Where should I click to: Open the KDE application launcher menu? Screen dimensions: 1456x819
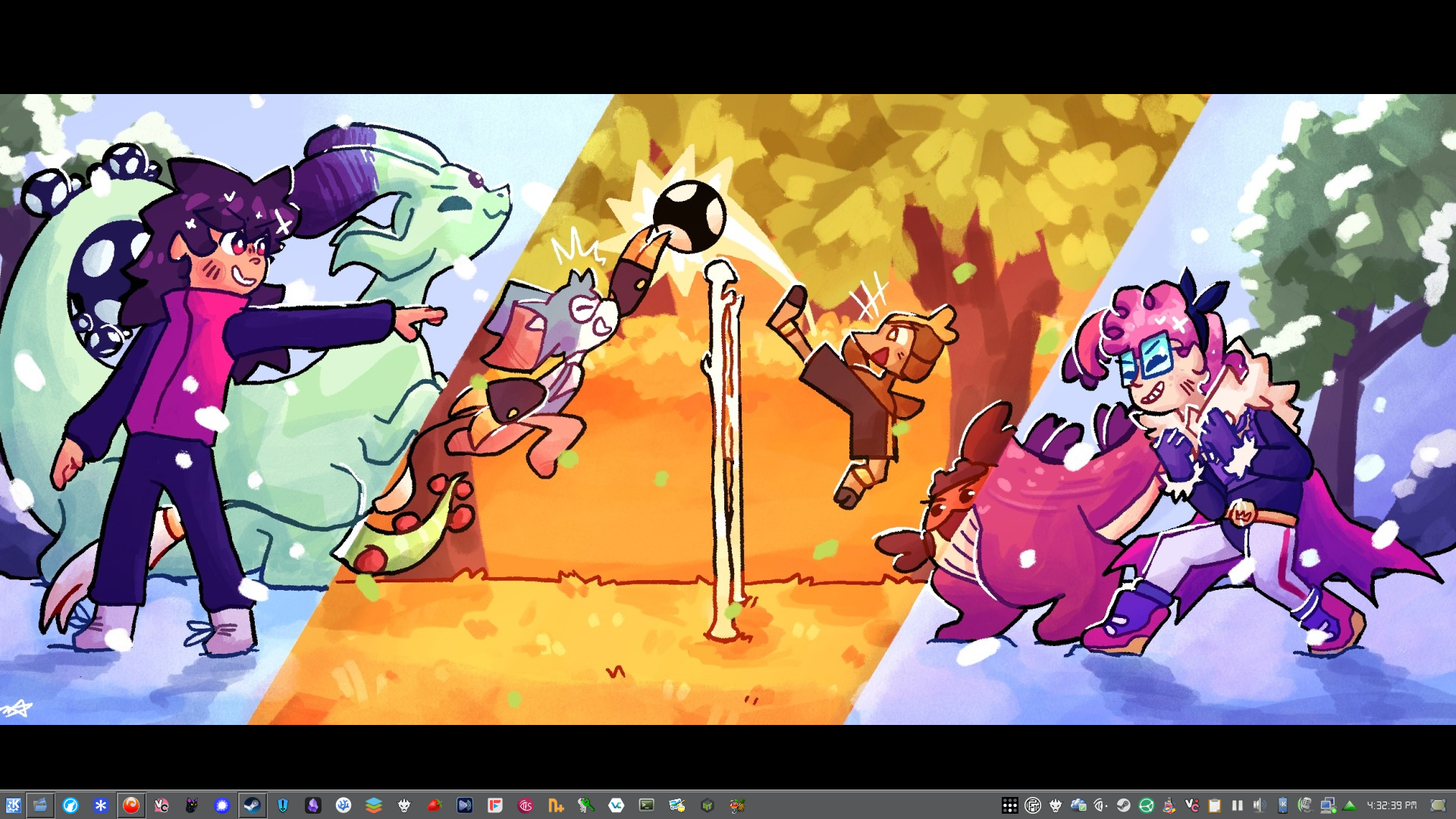click(13, 805)
